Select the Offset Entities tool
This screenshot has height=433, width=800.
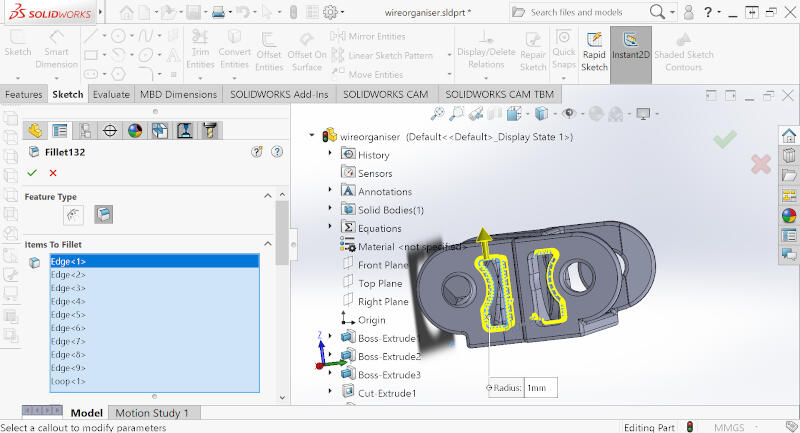pyautogui.click(x=269, y=53)
